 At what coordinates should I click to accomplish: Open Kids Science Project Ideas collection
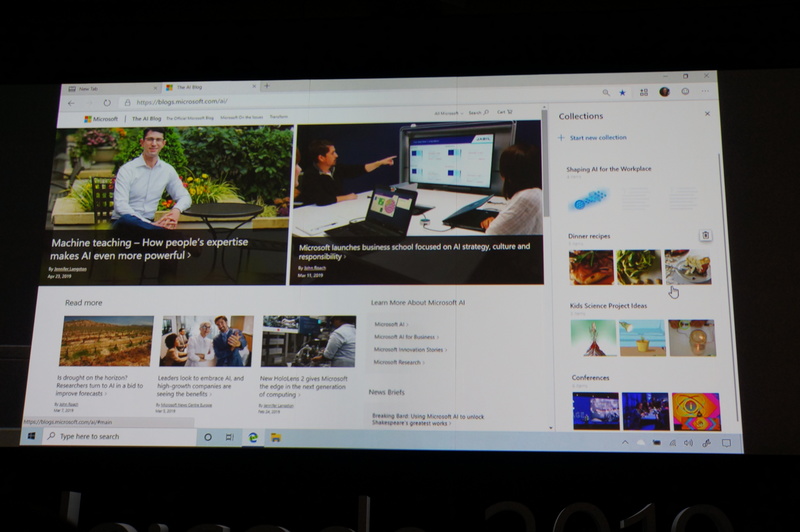coord(608,306)
